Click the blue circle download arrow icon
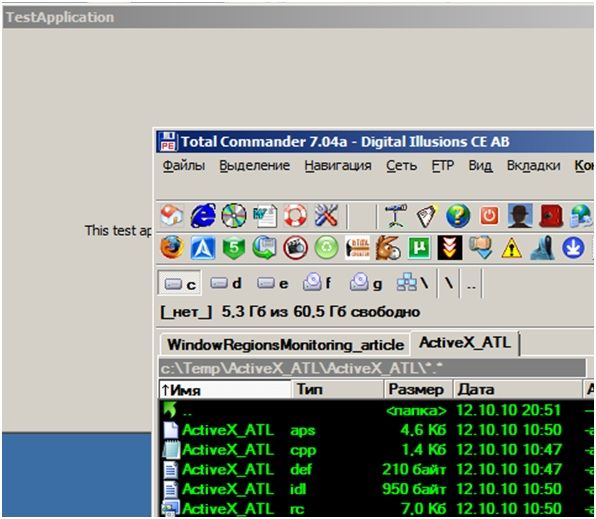The image size is (596, 519). click(x=573, y=248)
